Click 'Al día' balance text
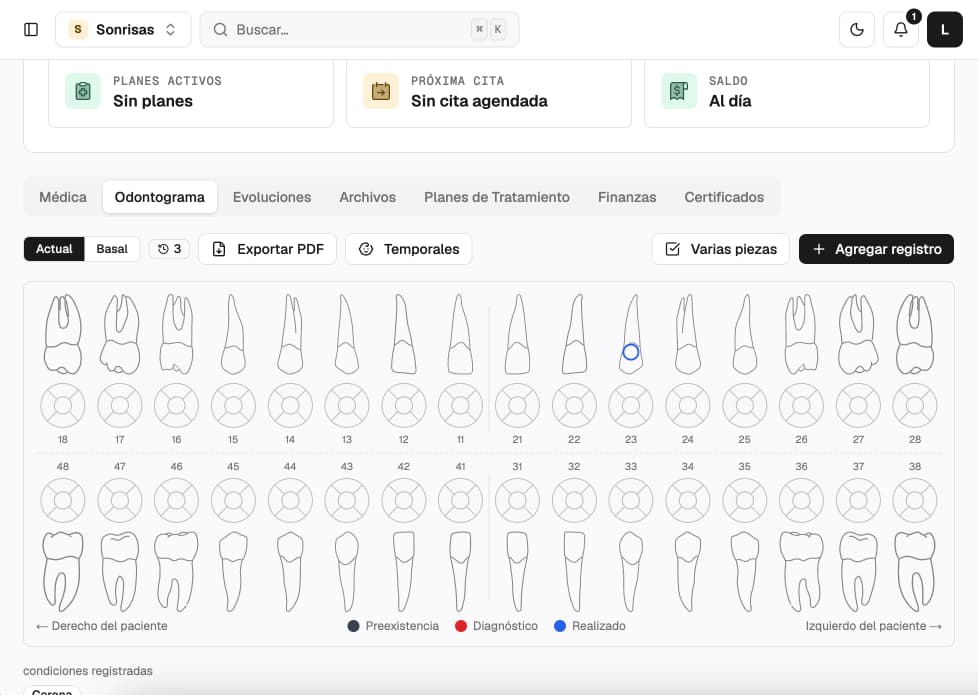The height and width of the screenshot is (695, 978). tap(730, 101)
